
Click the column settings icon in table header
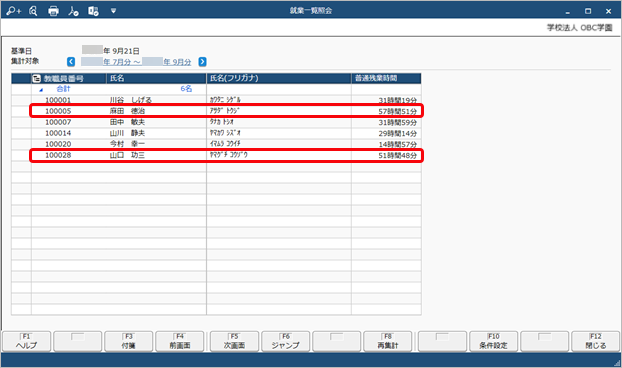36,79
